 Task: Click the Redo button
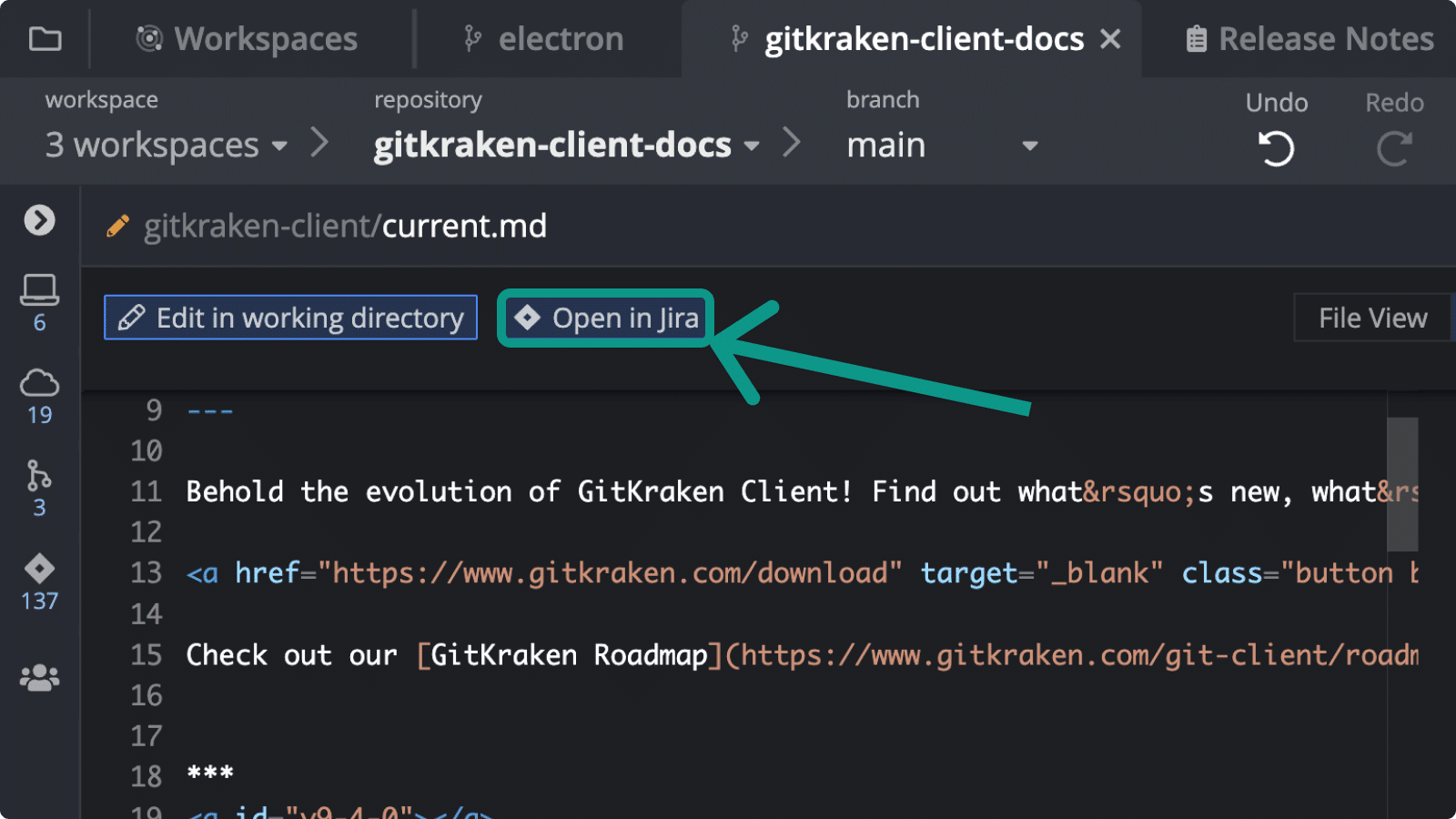click(1394, 129)
